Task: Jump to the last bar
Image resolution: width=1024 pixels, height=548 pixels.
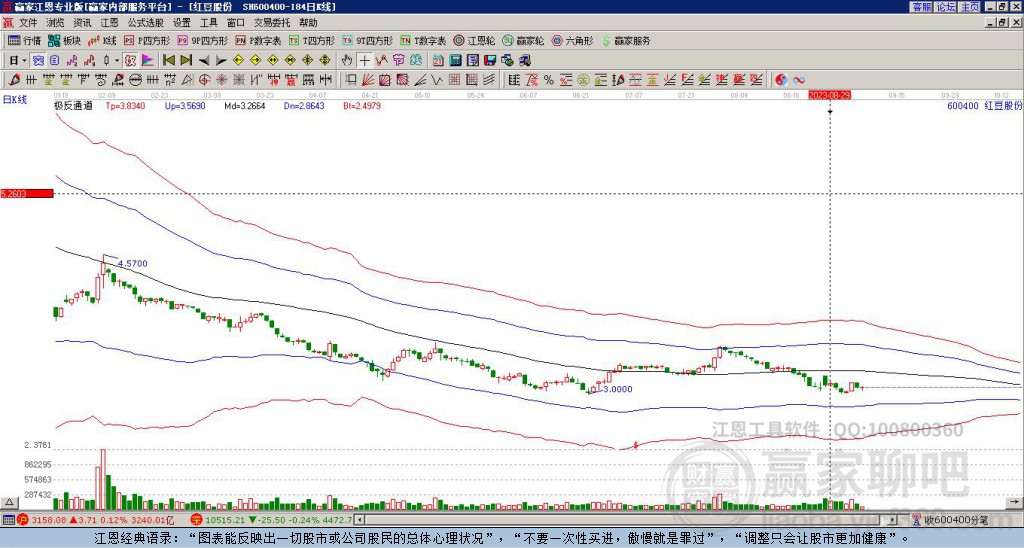Action: coord(185,61)
